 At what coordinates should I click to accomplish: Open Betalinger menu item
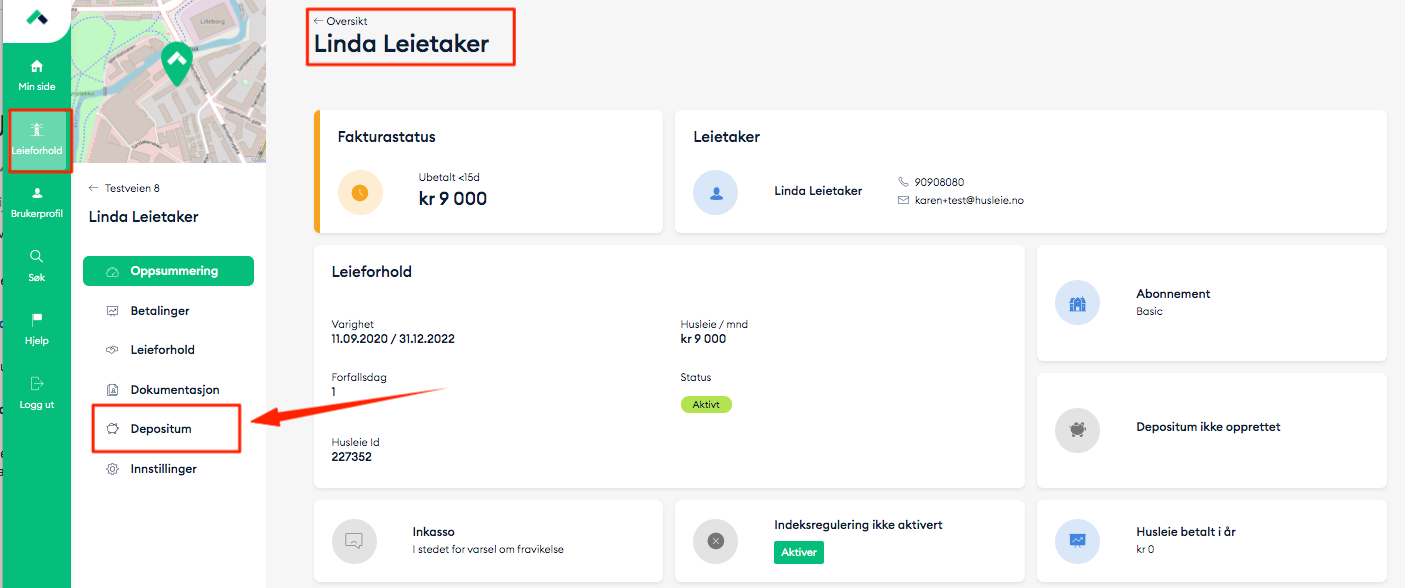159,311
